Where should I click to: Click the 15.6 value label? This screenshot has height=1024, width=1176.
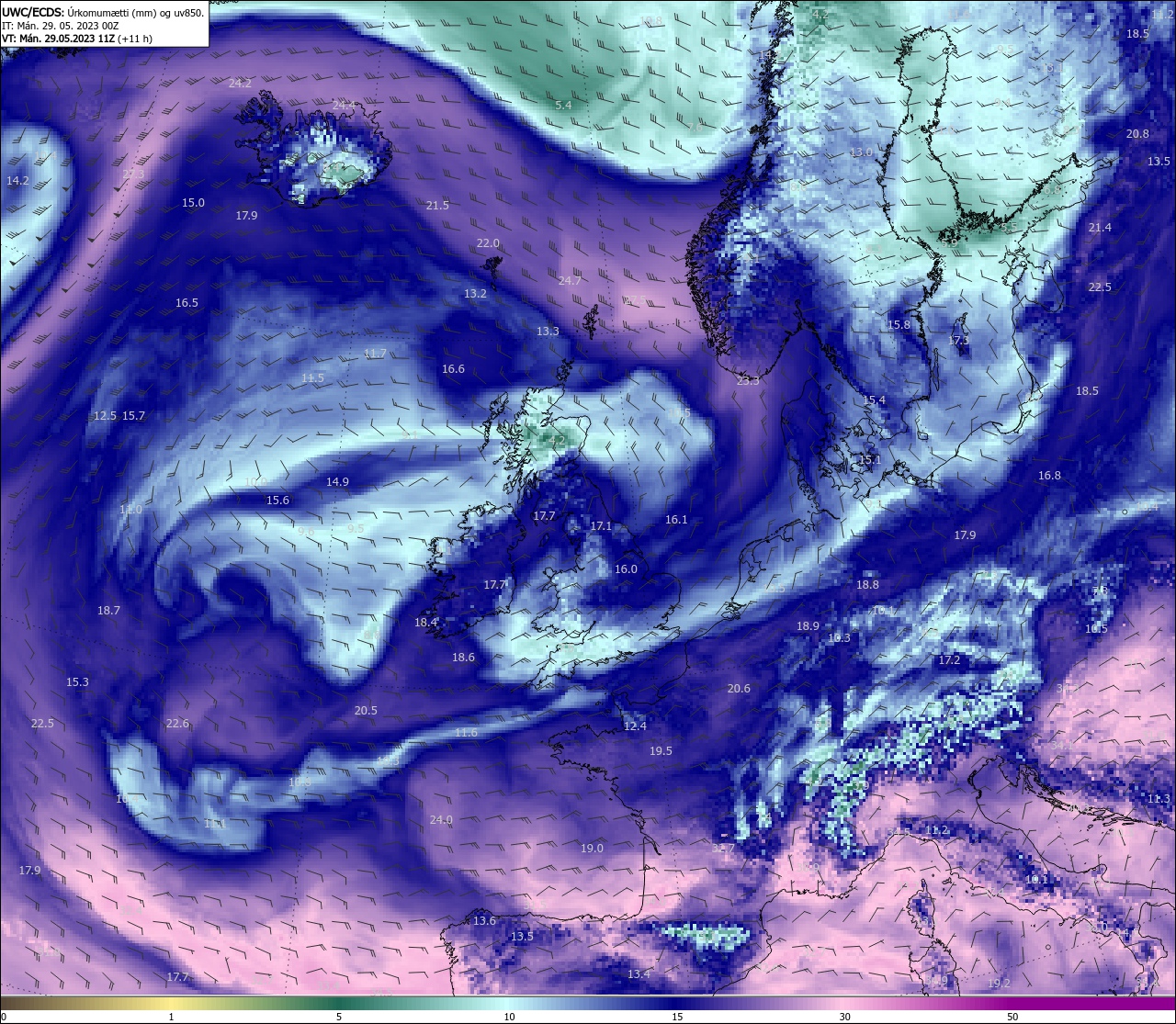[x=277, y=501]
